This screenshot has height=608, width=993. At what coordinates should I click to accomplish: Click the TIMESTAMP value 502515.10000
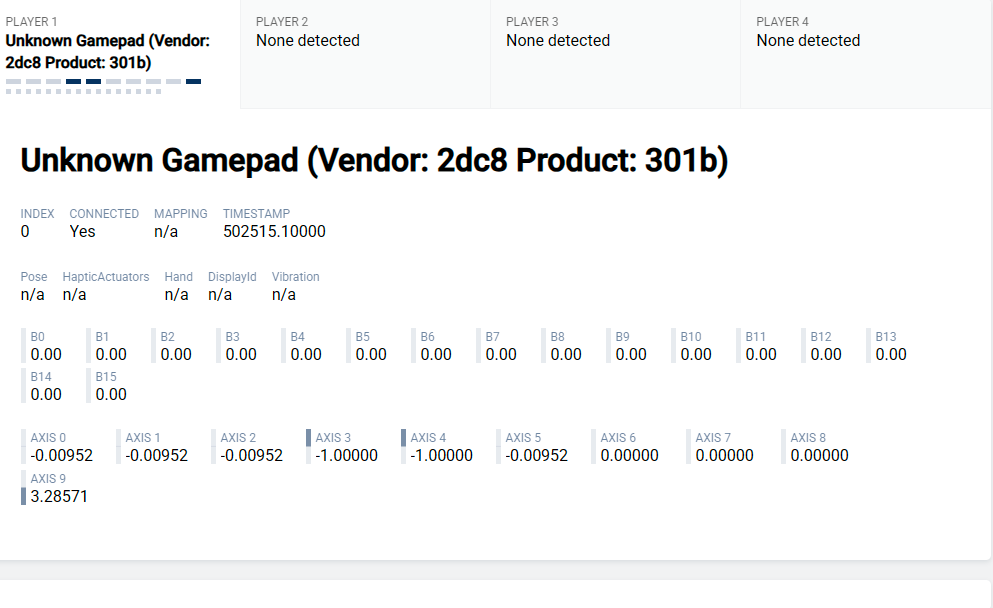point(274,231)
